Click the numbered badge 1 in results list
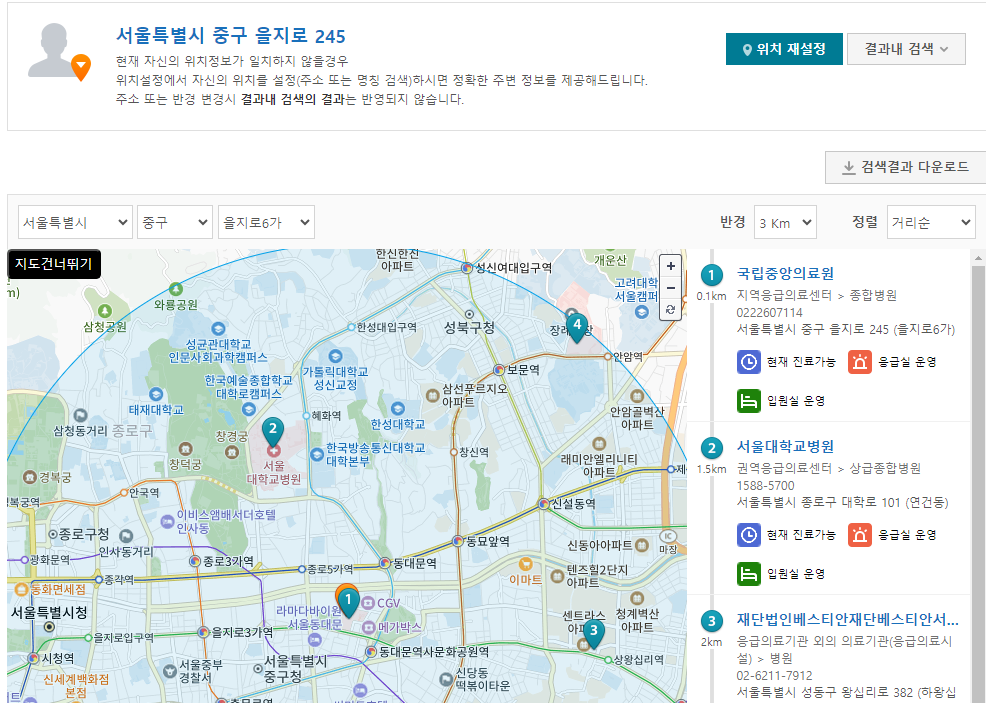The image size is (986, 703). click(711, 275)
